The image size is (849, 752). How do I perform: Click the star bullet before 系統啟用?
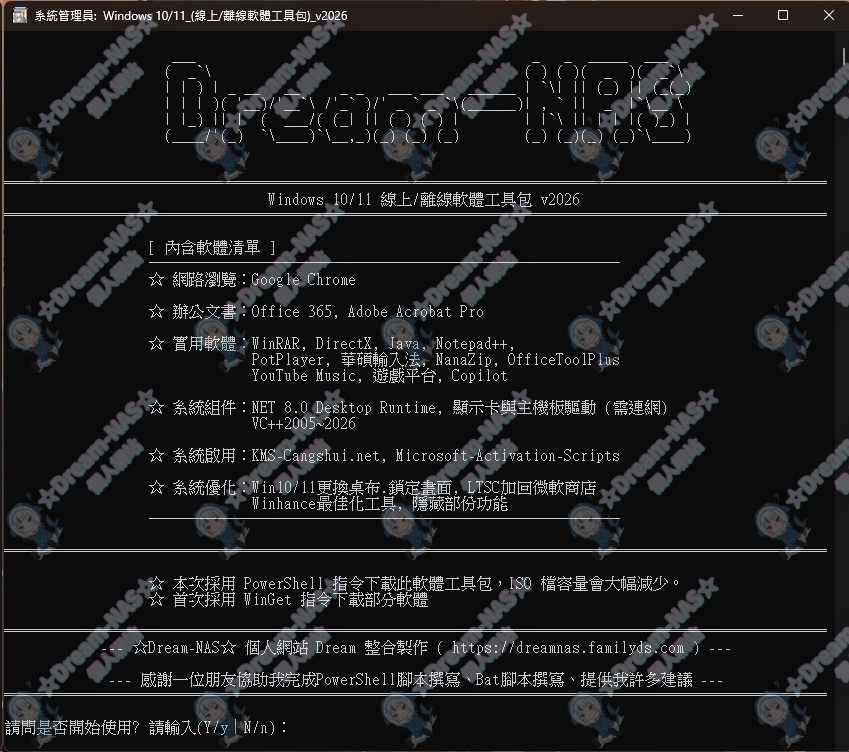156,455
